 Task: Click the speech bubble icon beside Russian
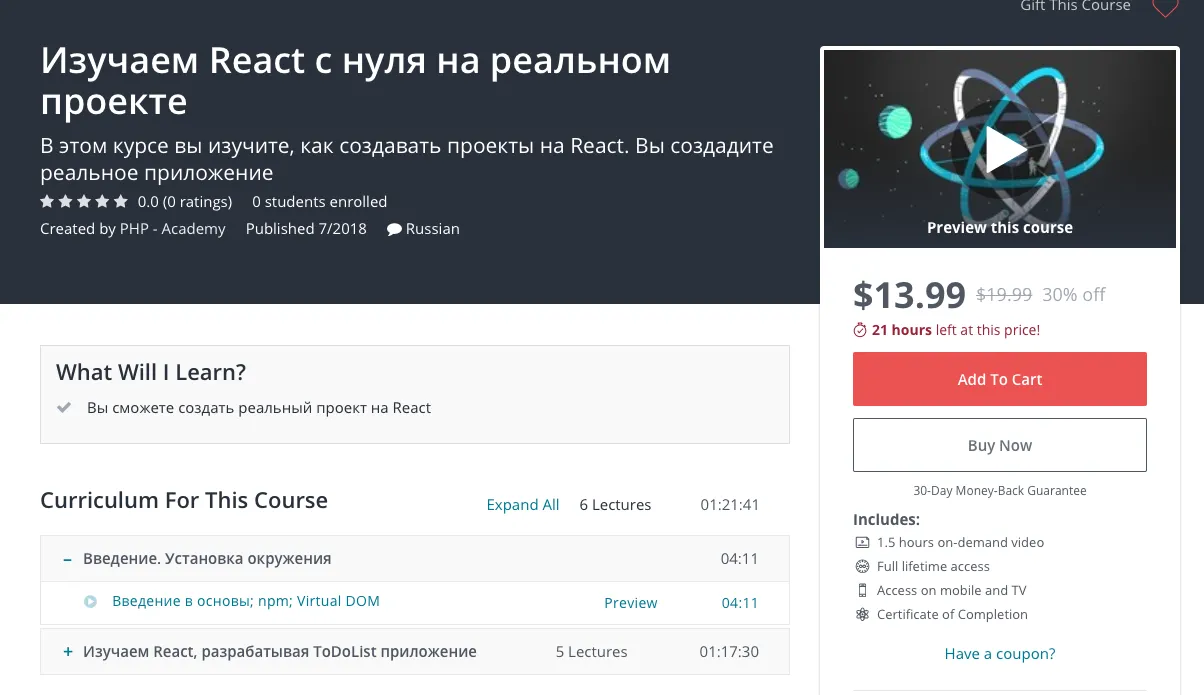coord(394,229)
